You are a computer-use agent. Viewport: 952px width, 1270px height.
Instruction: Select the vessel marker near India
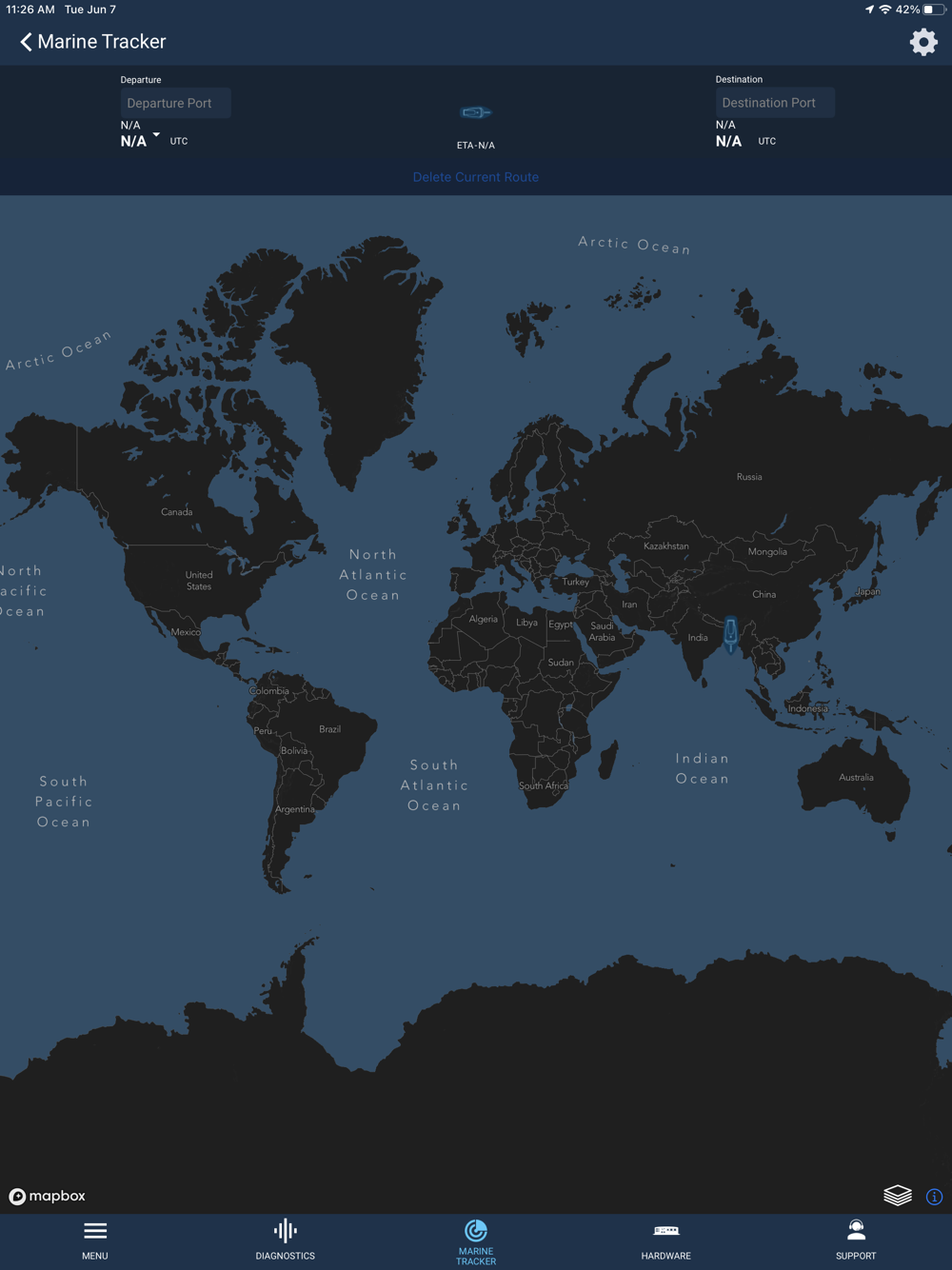point(730,633)
